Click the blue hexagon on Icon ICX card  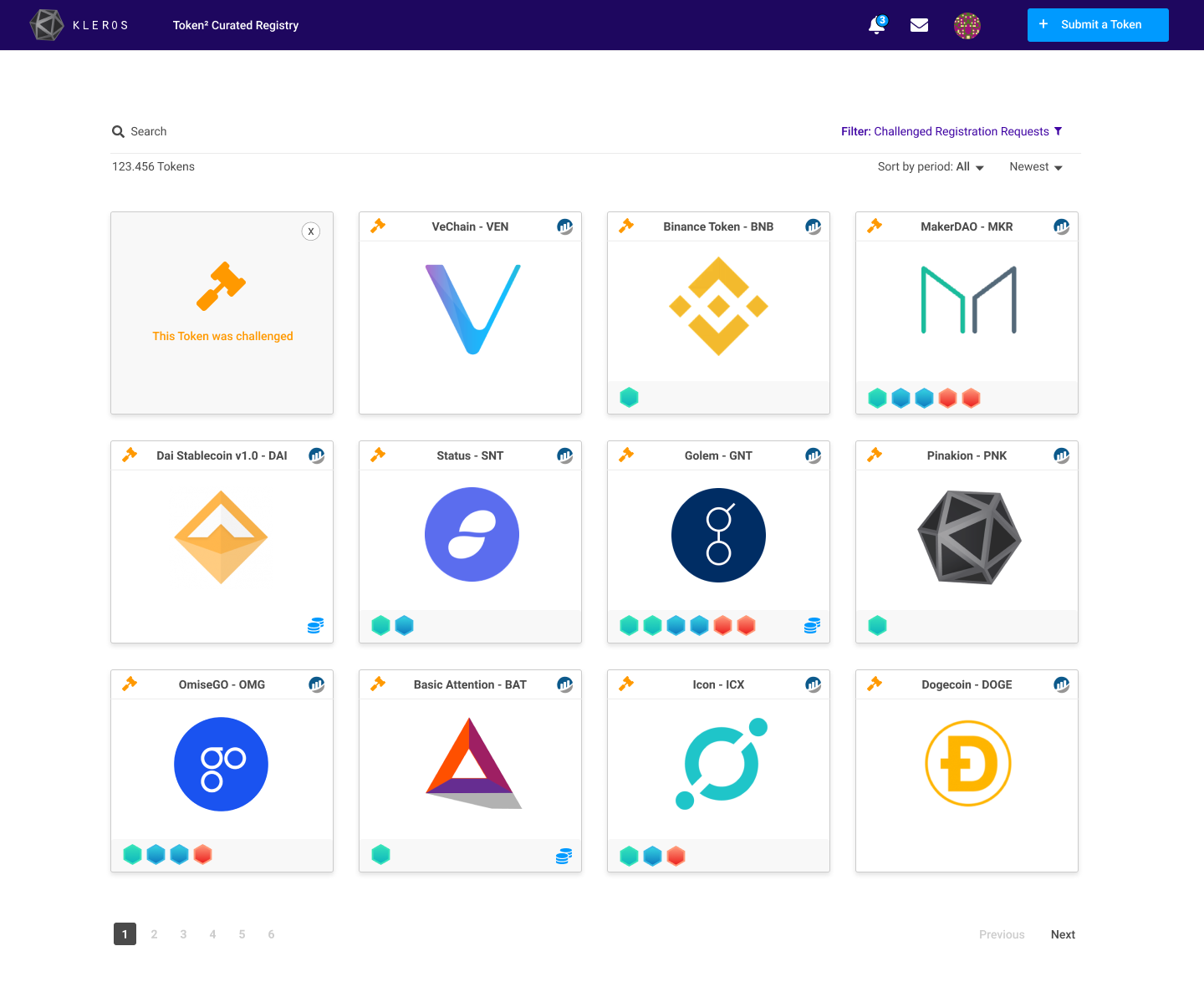coord(652,856)
